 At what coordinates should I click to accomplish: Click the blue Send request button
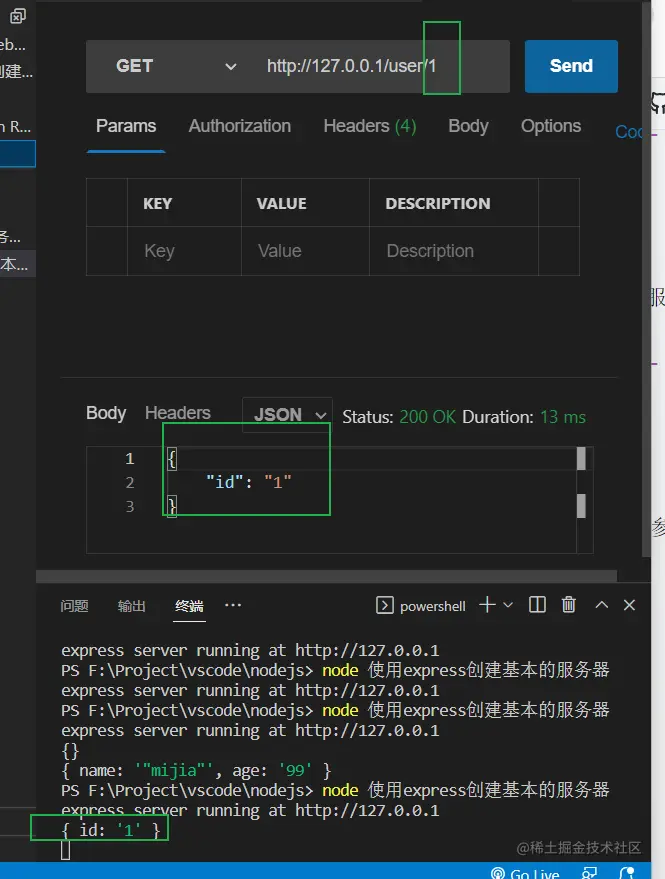point(571,66)
